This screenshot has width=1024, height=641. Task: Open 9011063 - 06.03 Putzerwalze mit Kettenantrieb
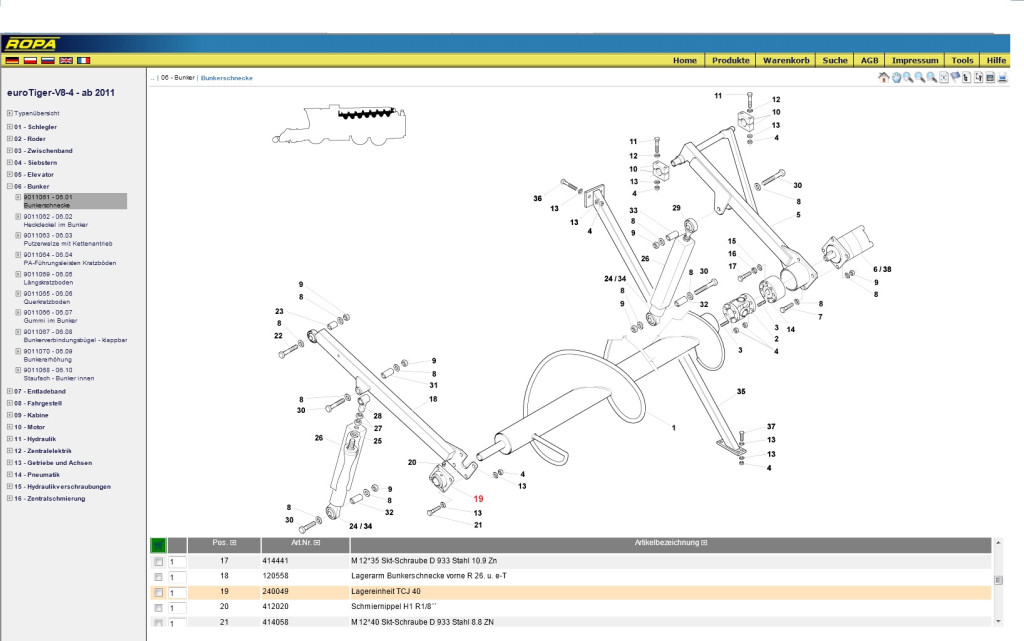(68, 240)
